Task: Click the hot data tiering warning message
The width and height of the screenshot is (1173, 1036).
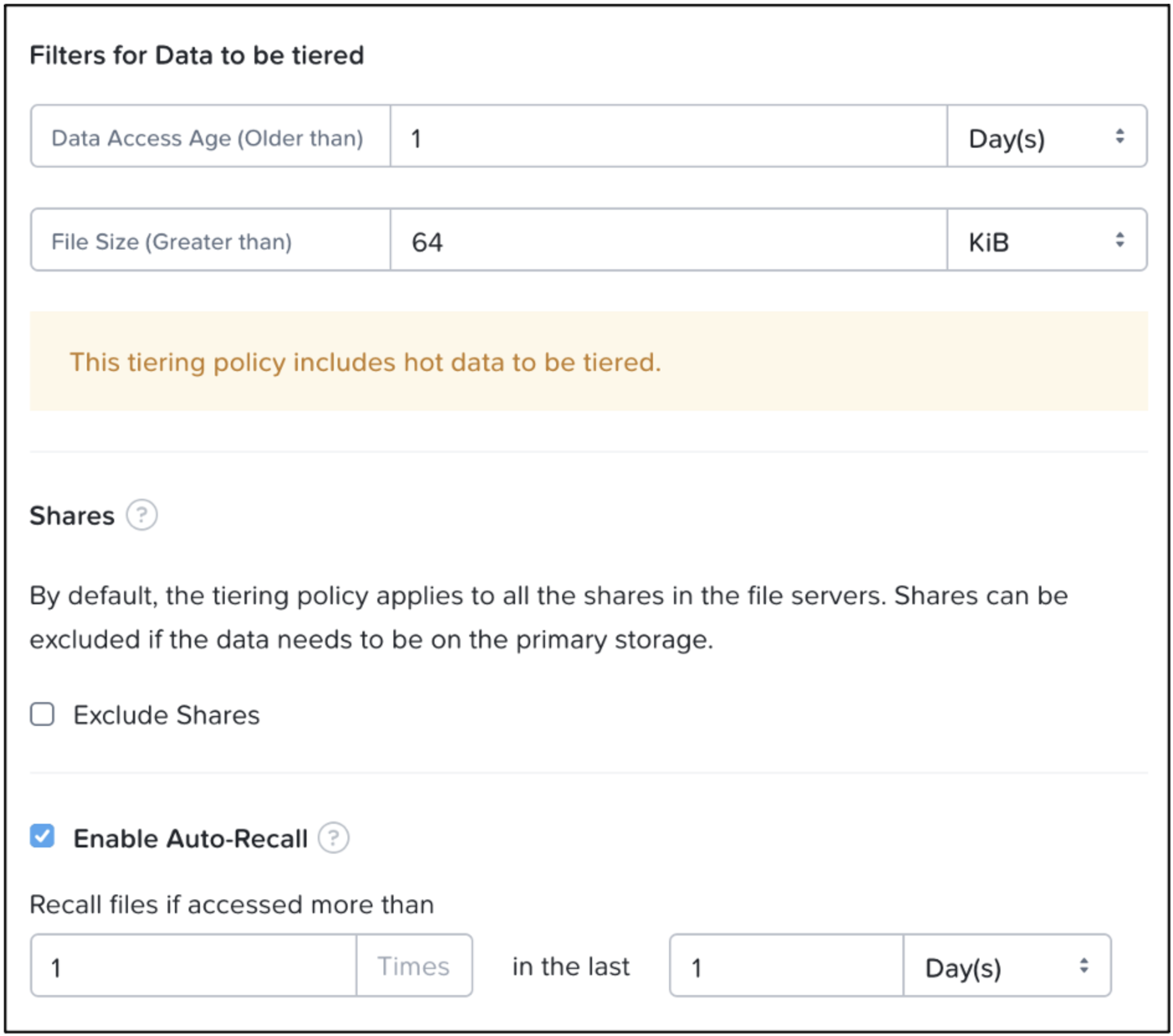Action: (588, 362)
